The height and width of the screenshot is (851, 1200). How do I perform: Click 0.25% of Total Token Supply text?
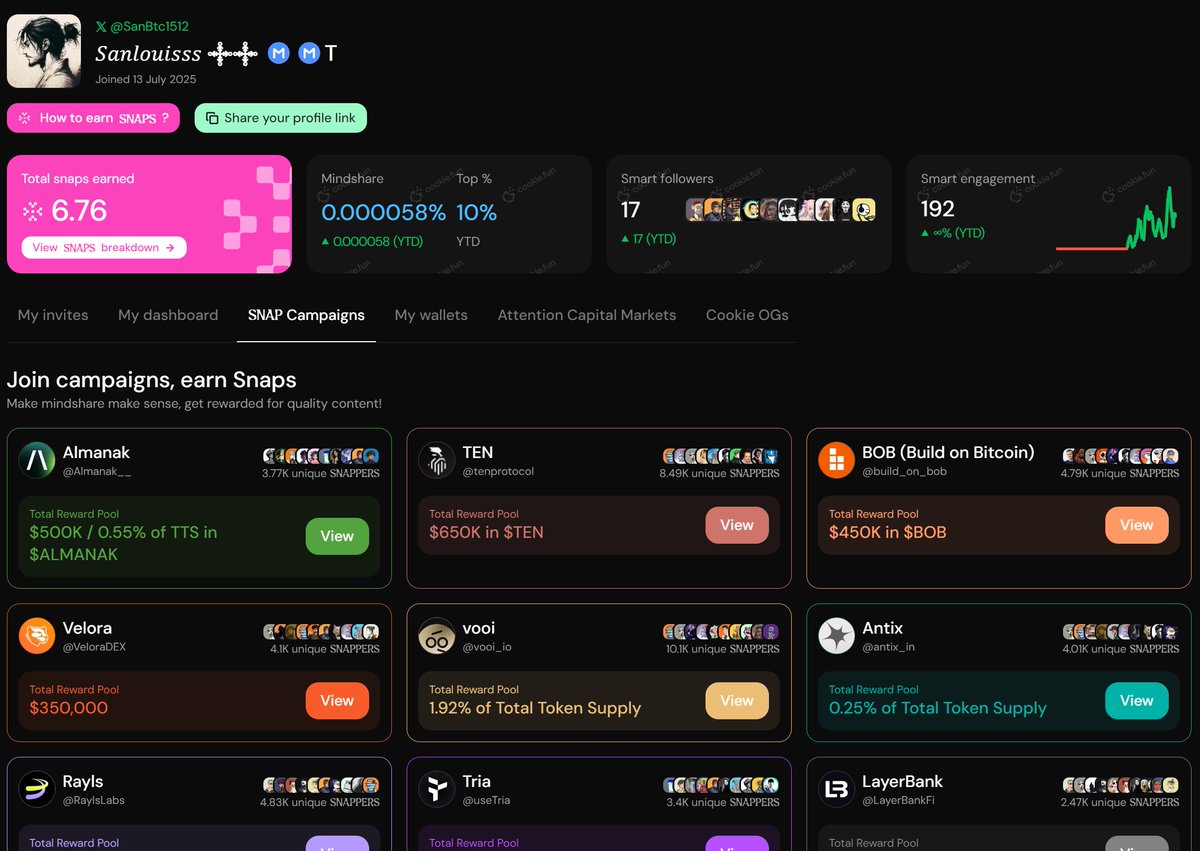point(938,708)
